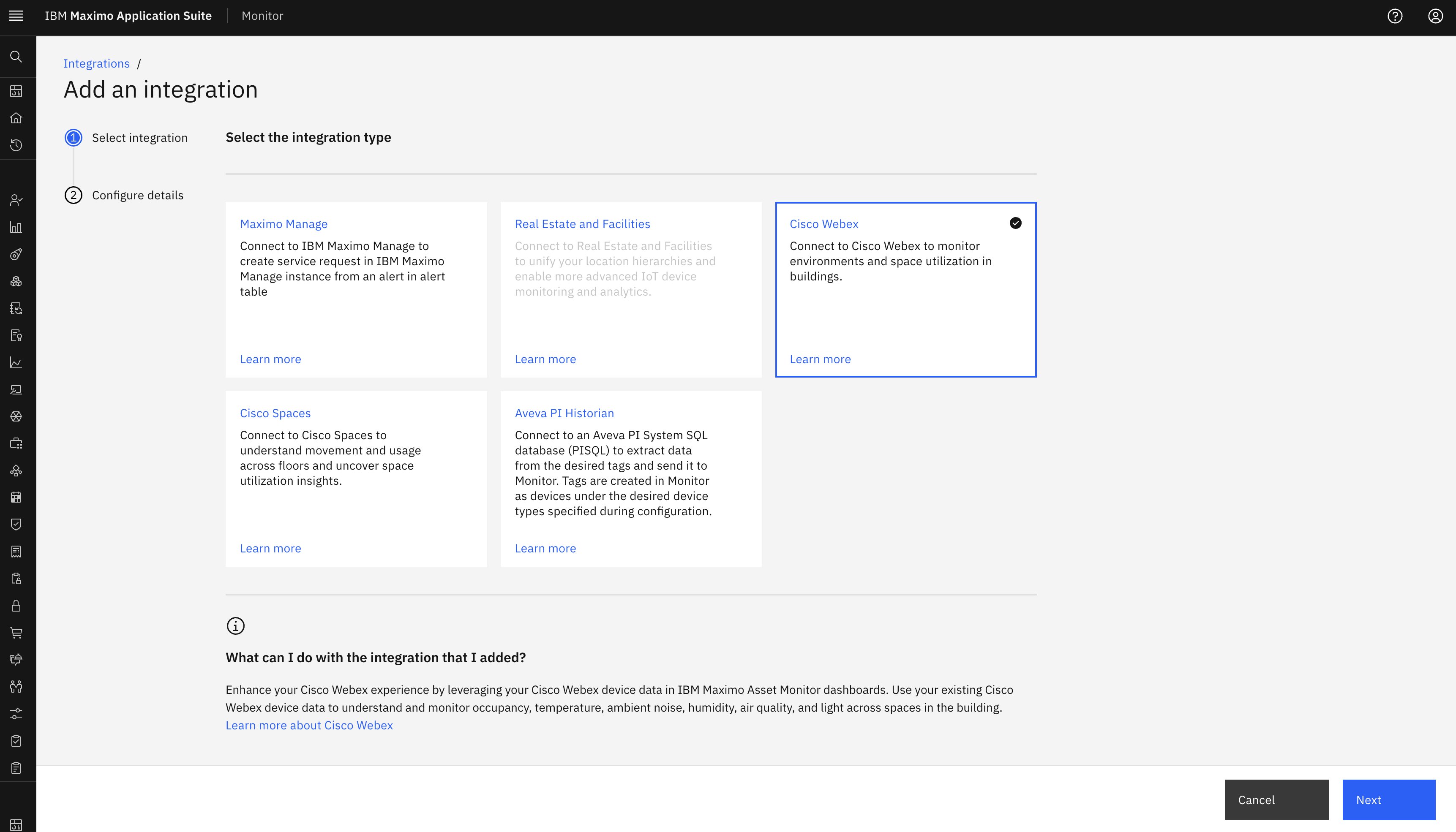1456x832 pixels.
Task: Click the home icon in sidebar
Action: point(16,118)
